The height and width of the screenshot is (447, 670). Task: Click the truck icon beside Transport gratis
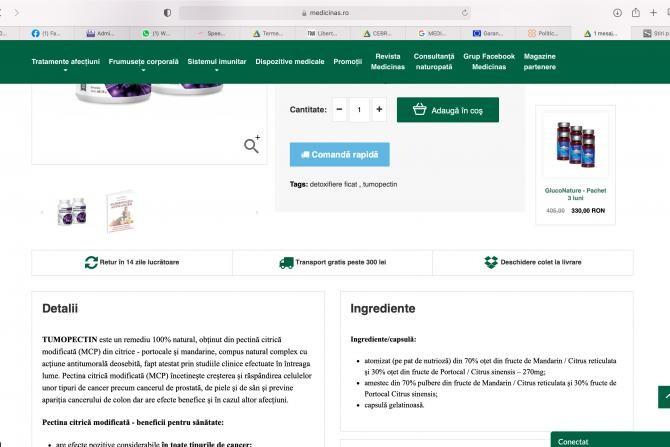287,262
